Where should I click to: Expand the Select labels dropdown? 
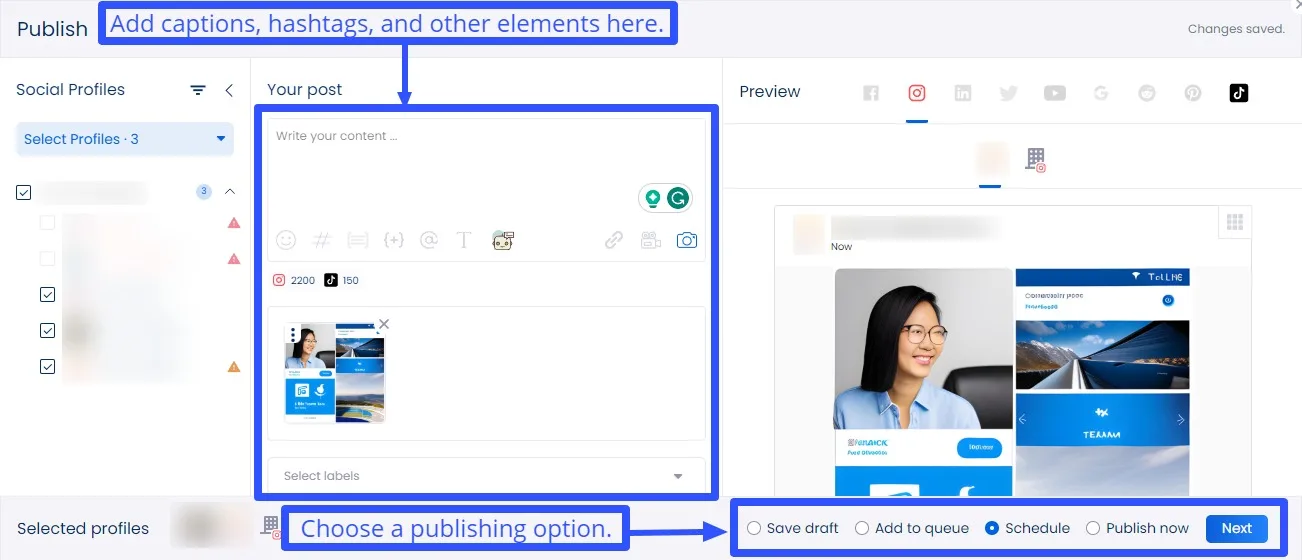[x=485, y=476]
